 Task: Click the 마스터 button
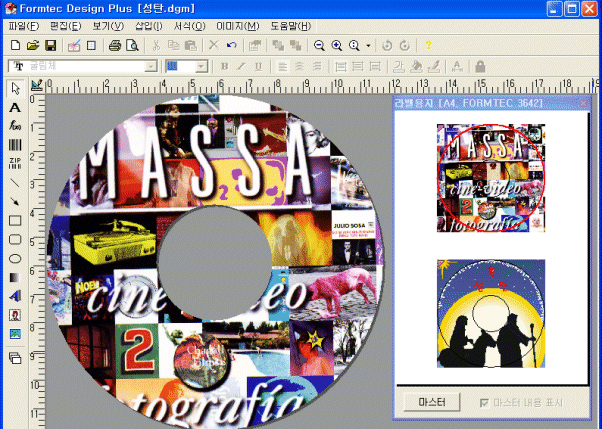click(x=432, y=402)
